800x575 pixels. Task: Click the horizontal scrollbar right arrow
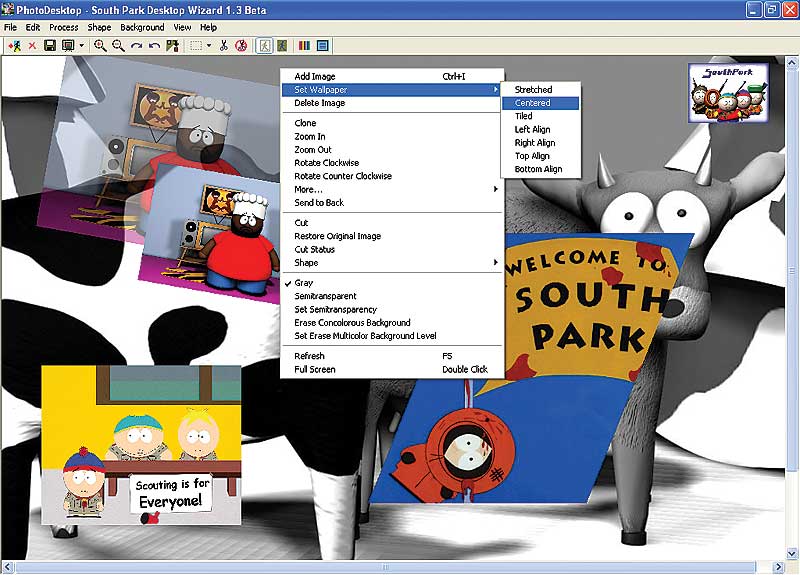(779, 567)
